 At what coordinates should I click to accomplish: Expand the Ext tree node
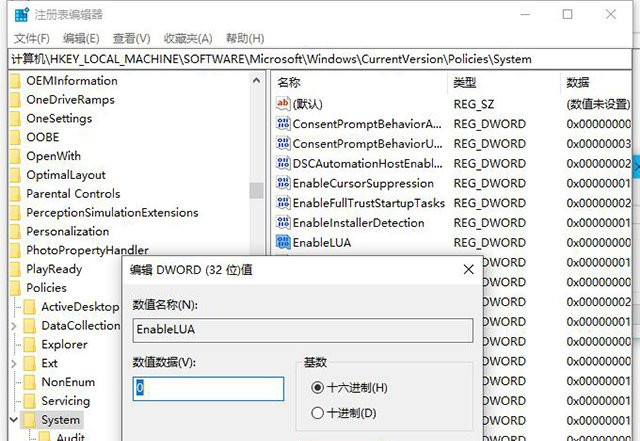tap(13, 363)
